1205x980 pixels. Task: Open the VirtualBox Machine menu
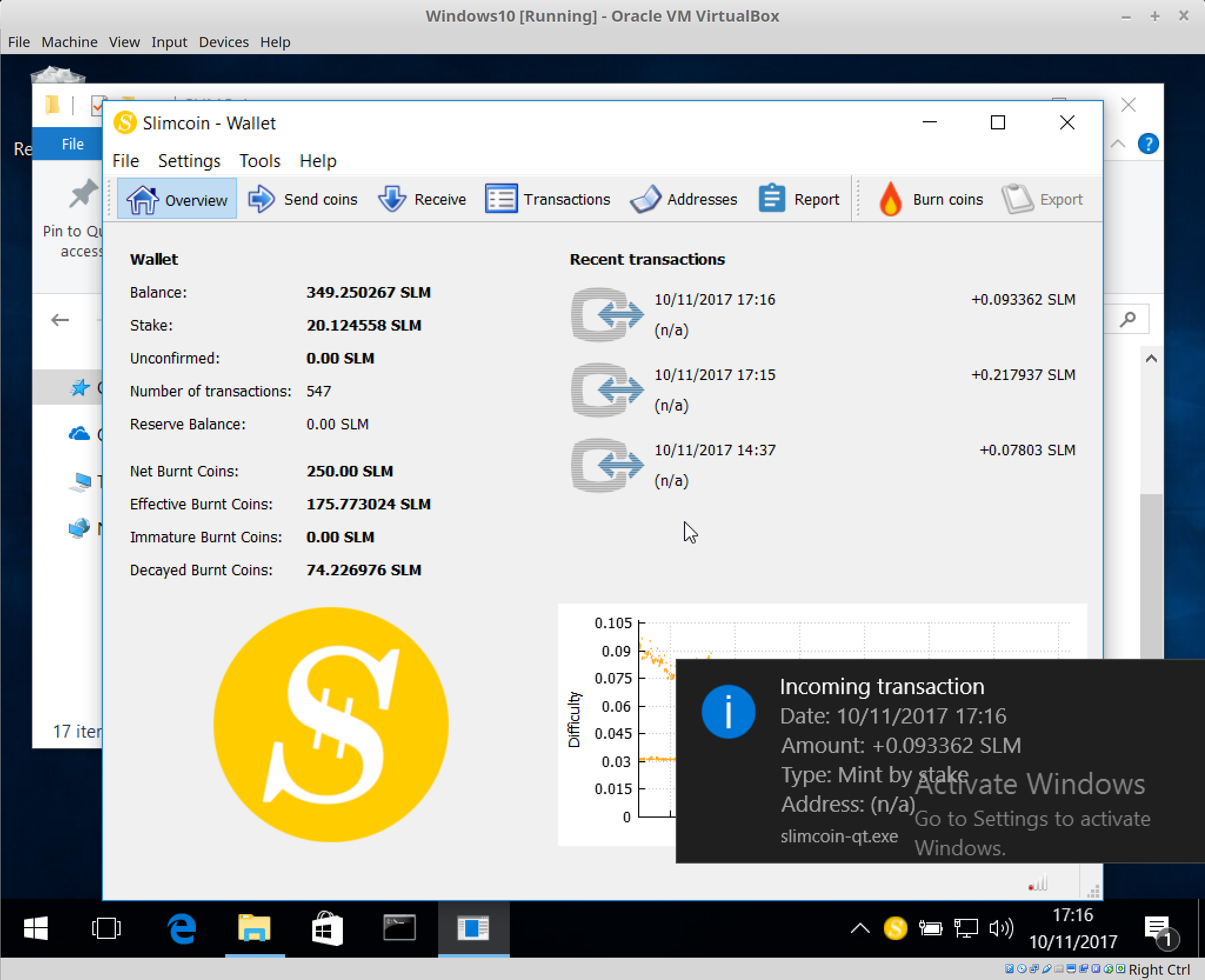coord(69,42)
